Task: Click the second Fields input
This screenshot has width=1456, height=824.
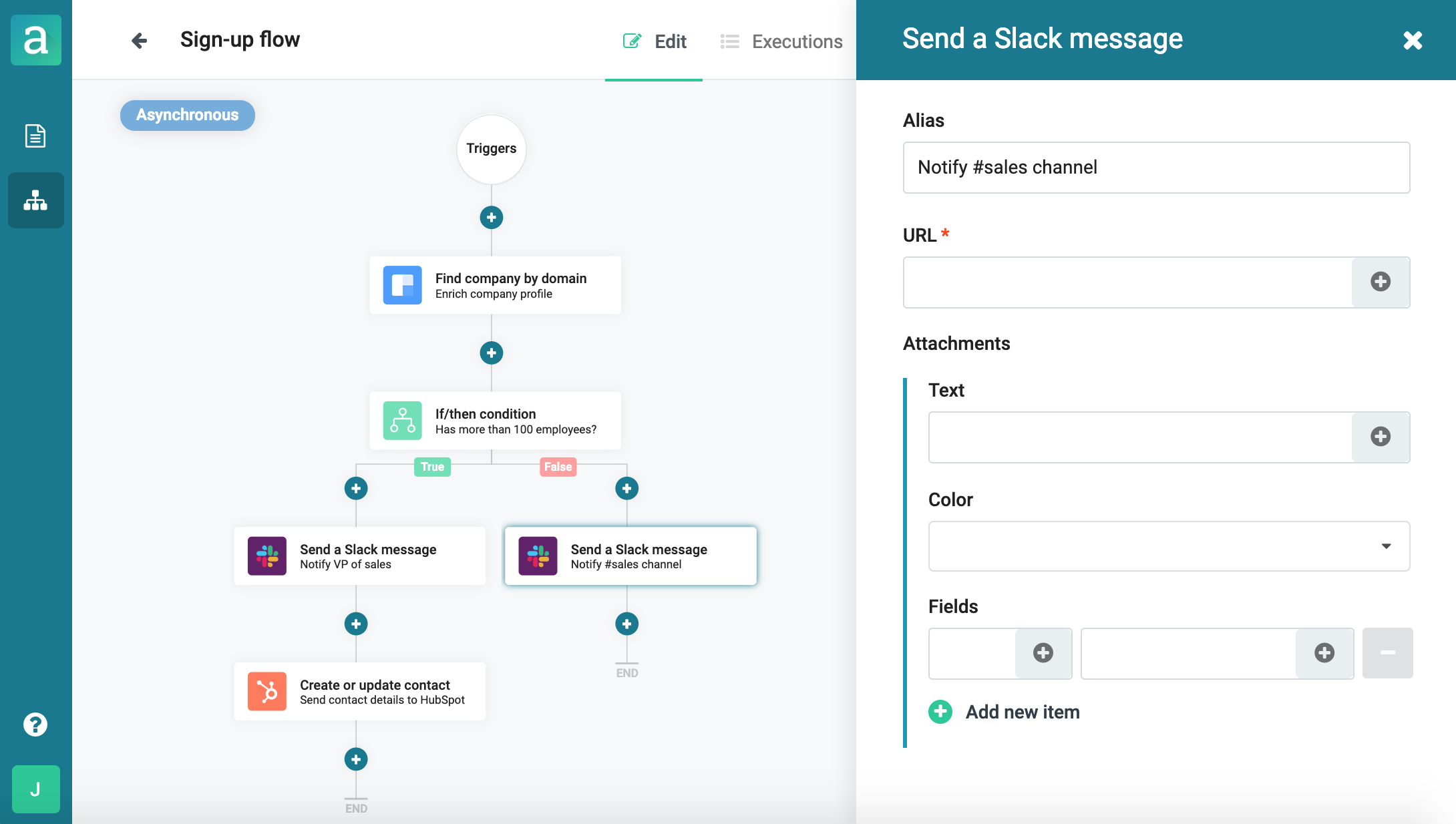Action: click(1188, 654)
